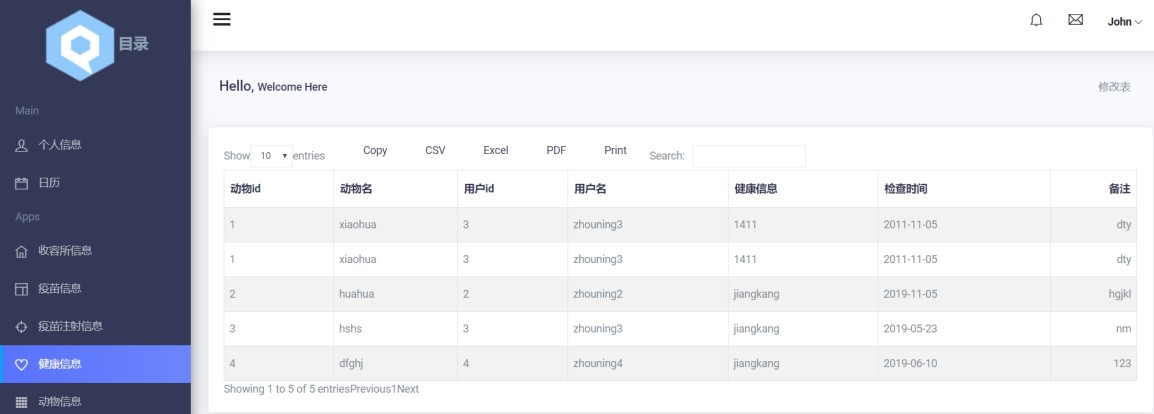Expand the John user dropdown
The width and height of the screenshot is (1154, 414).
pyautogui.click(x=1125, y=21)
